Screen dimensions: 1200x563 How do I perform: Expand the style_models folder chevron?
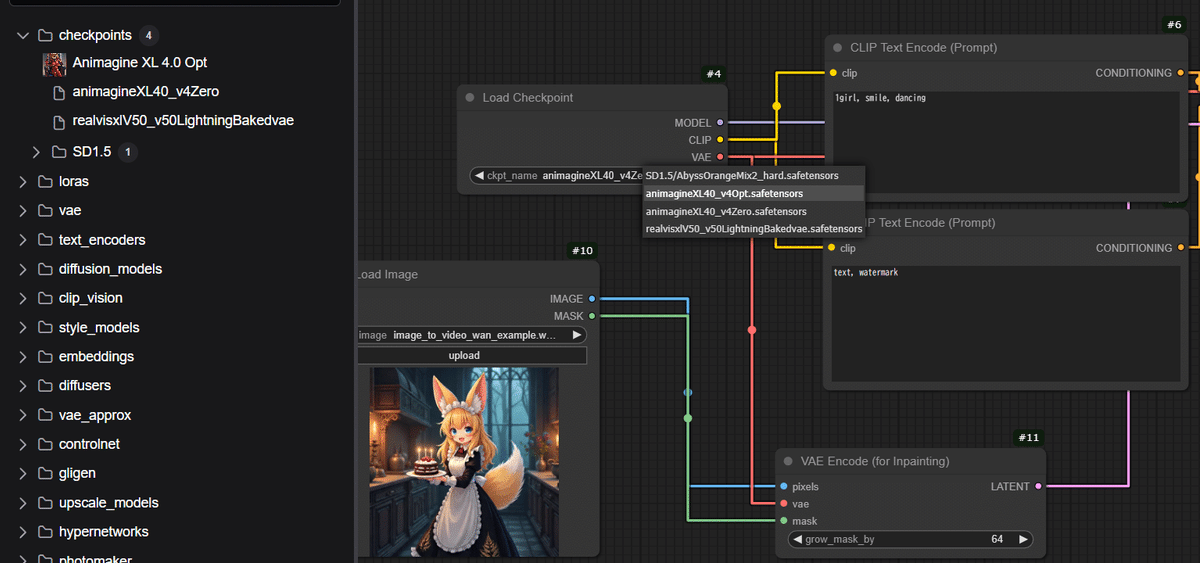(x=23, y=328)
